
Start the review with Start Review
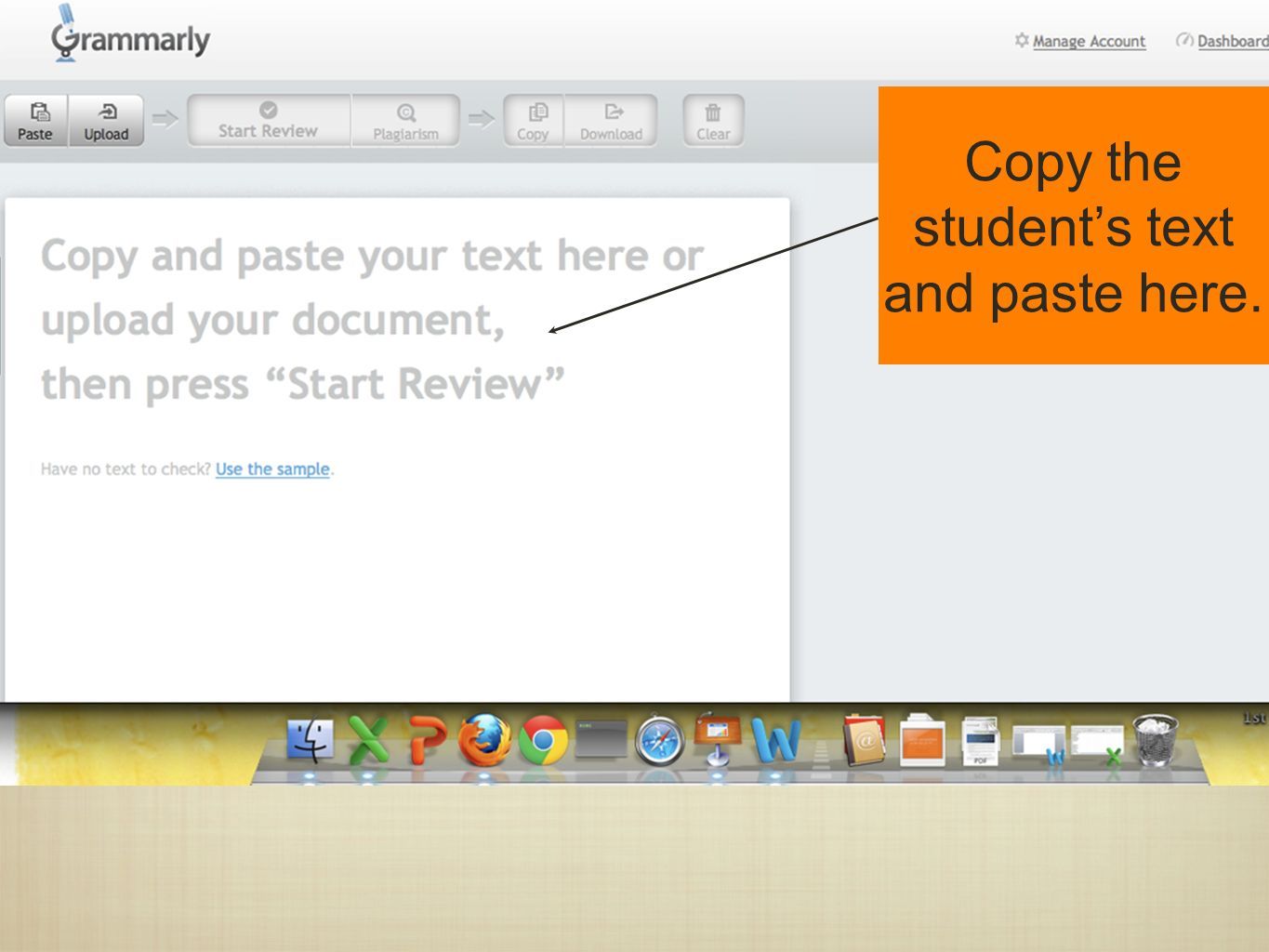269,121
